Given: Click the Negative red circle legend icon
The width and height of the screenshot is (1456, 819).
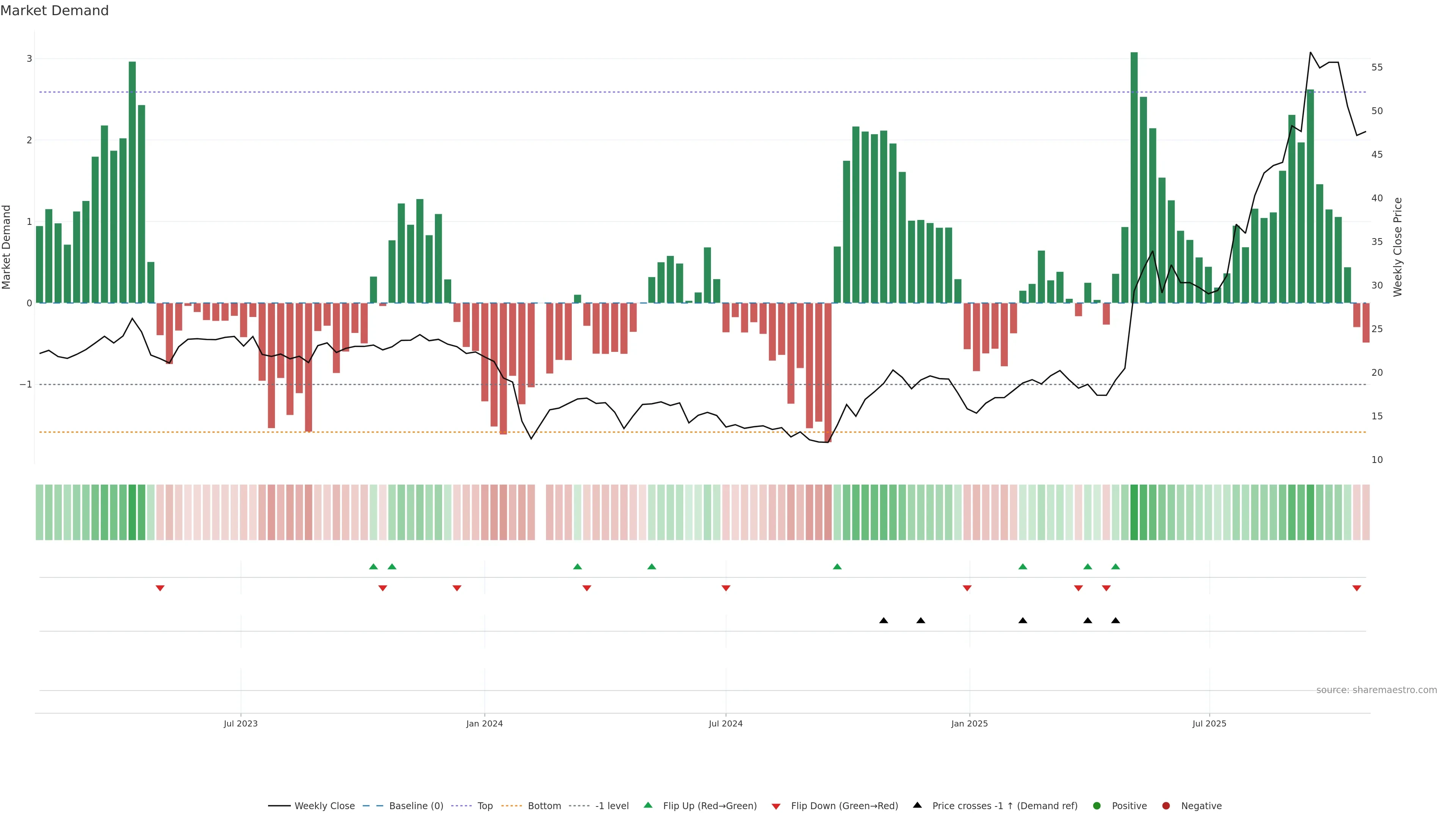Looking at the screenshot, I should click(1166, 806).
